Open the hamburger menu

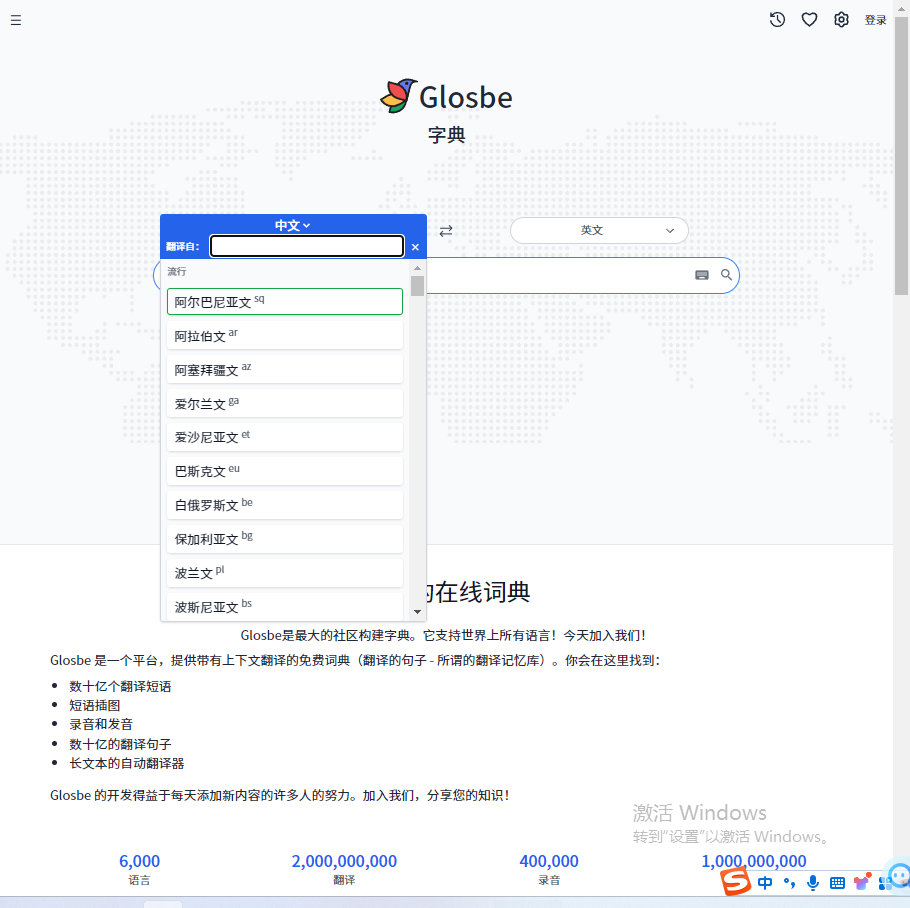click(16, 20)
